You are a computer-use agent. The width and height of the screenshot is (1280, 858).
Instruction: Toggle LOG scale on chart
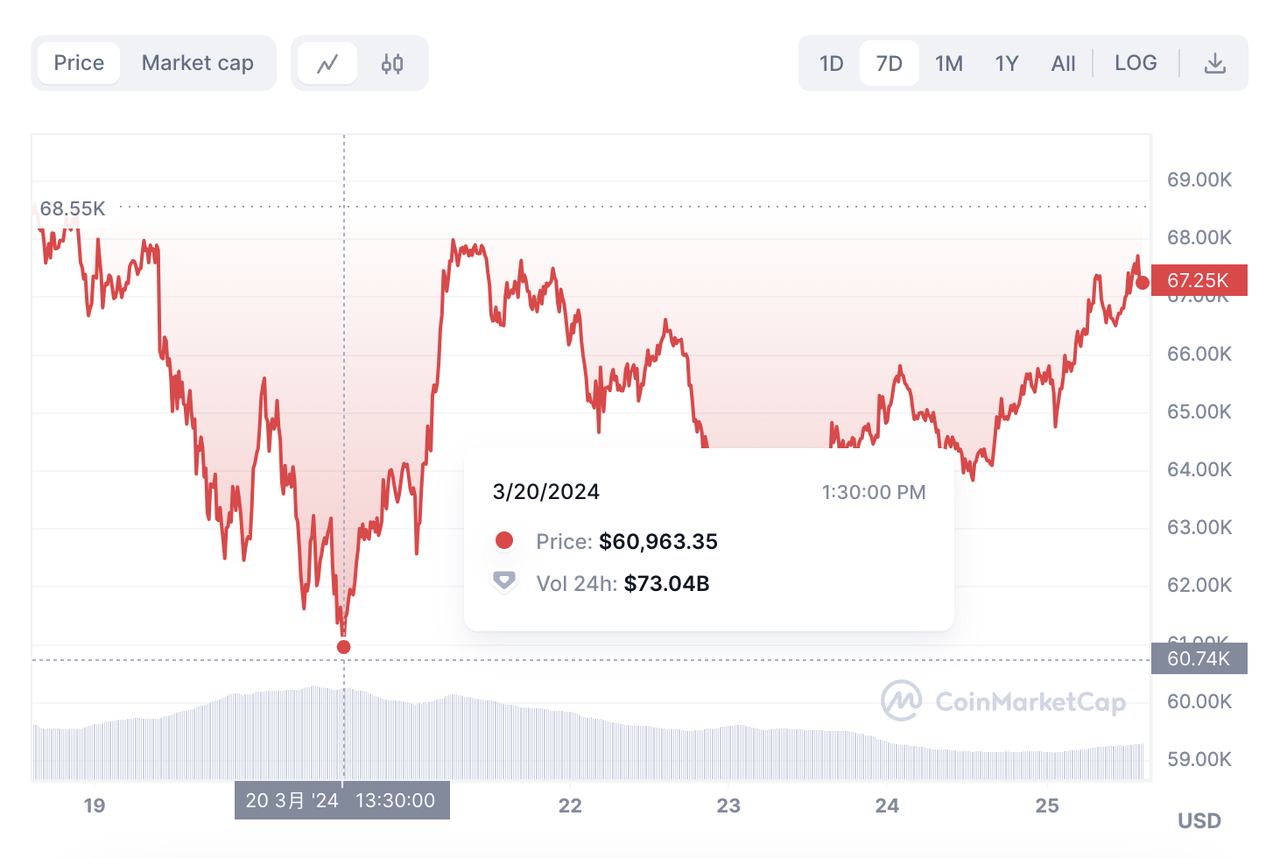[x=1135, y=63]
